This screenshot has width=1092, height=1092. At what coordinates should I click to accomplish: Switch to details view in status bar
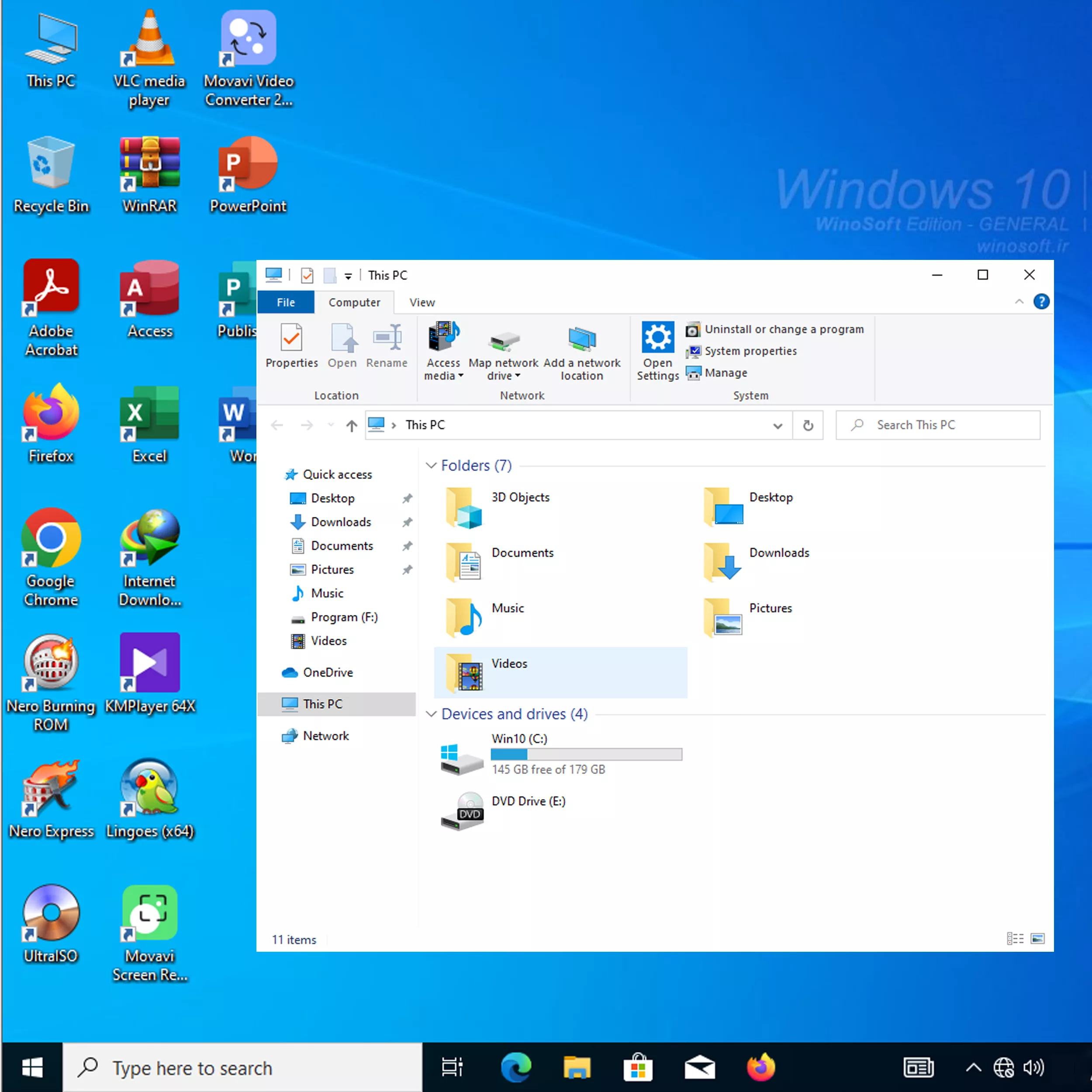[x=1015, y=939]
